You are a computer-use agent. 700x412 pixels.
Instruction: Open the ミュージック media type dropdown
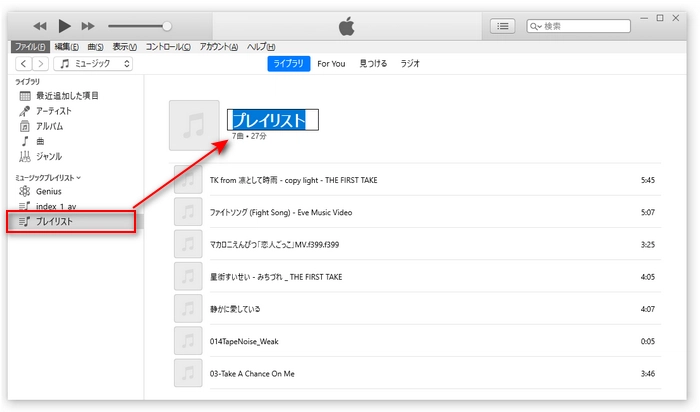pyautogui.click(x=94, y=64)
